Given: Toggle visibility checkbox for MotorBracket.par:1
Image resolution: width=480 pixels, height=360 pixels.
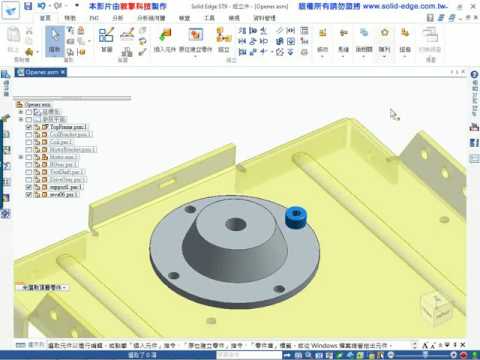Looking at the screenshot, I should pos(29,150).
